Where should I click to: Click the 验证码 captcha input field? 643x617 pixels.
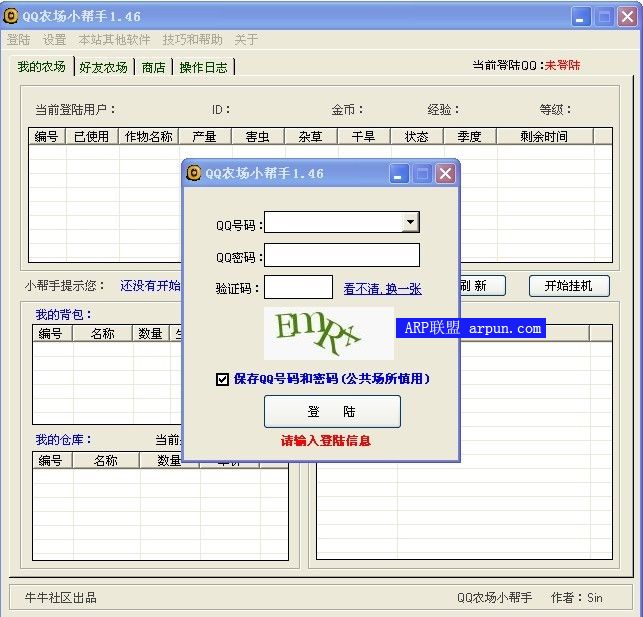click(298, 287)
